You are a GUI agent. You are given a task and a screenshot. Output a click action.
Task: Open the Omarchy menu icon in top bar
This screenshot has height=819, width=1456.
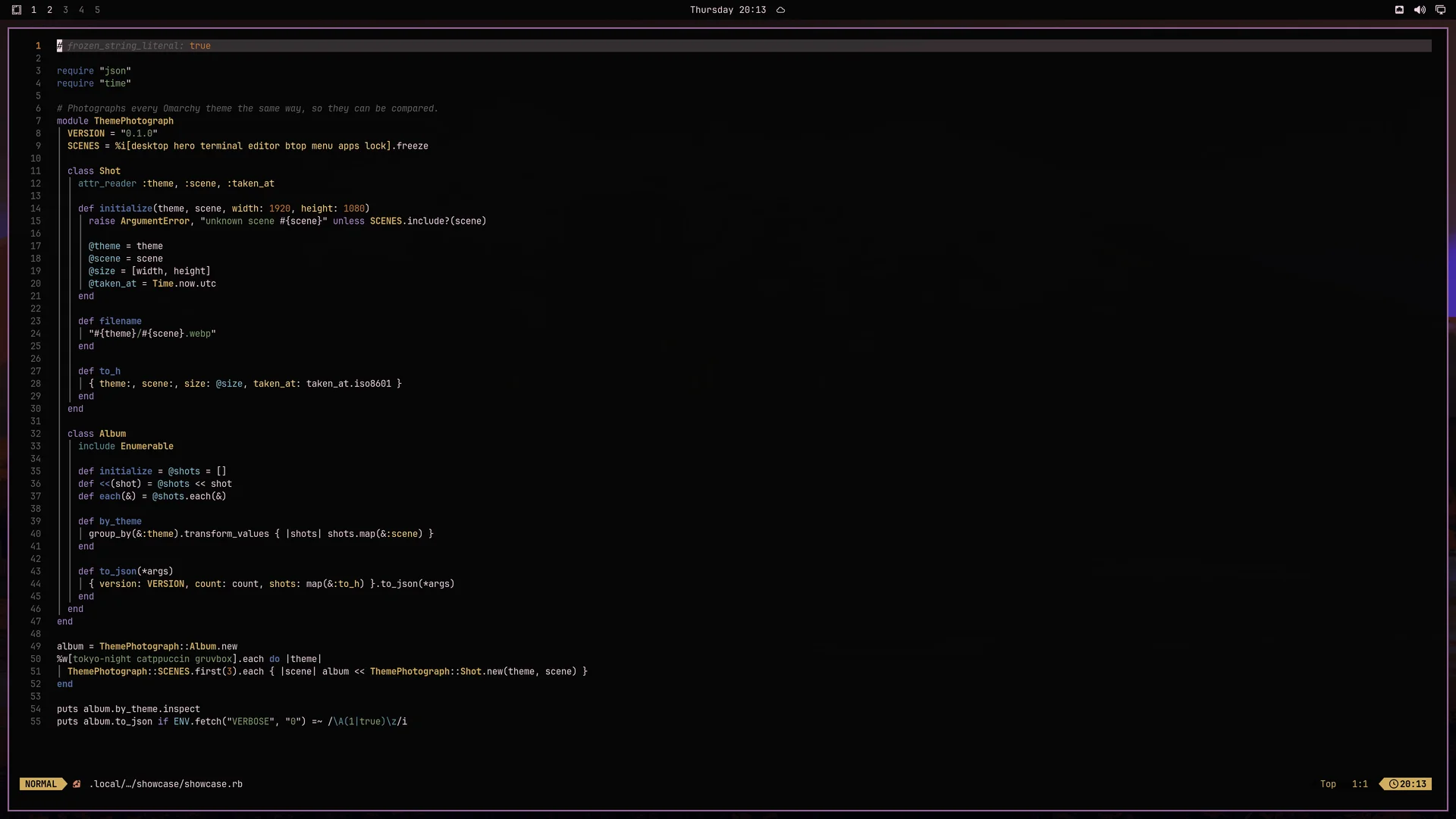17,10
